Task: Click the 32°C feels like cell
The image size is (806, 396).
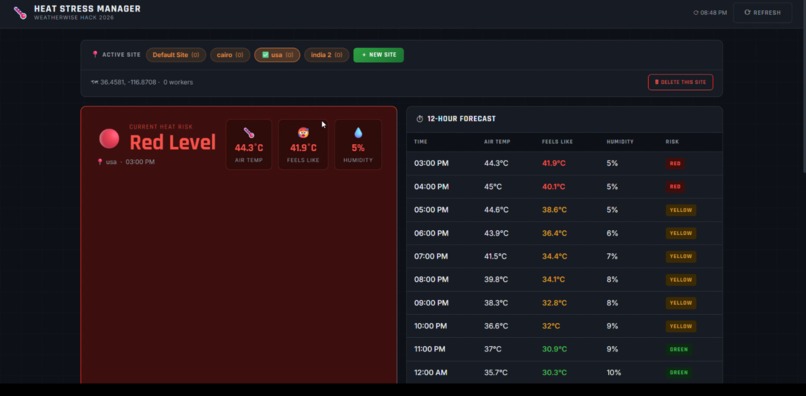Action: click(551, 326)
